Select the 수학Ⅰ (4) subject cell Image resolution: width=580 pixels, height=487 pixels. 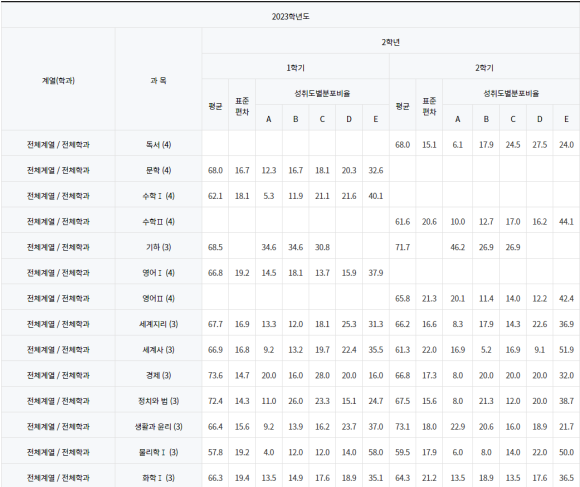pos(158,196)
